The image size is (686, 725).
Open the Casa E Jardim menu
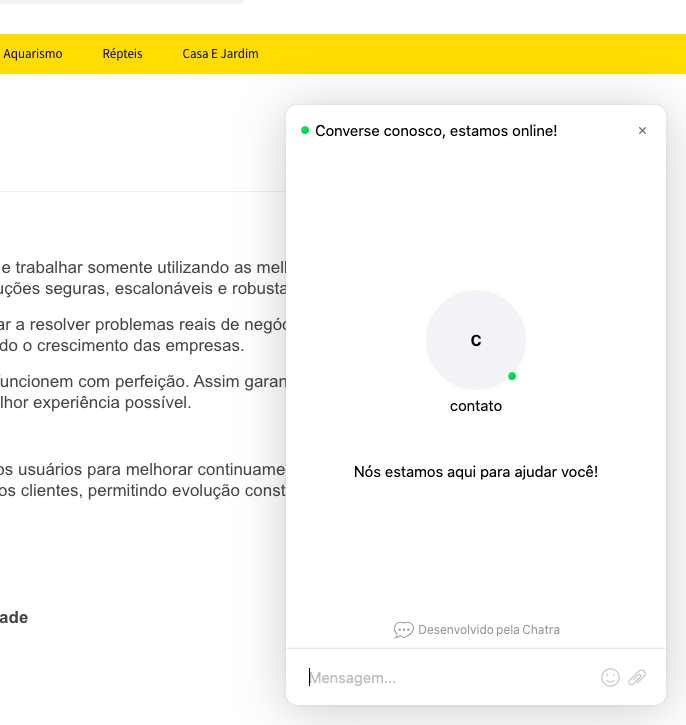pyautogui.click(x=220, y=54)
